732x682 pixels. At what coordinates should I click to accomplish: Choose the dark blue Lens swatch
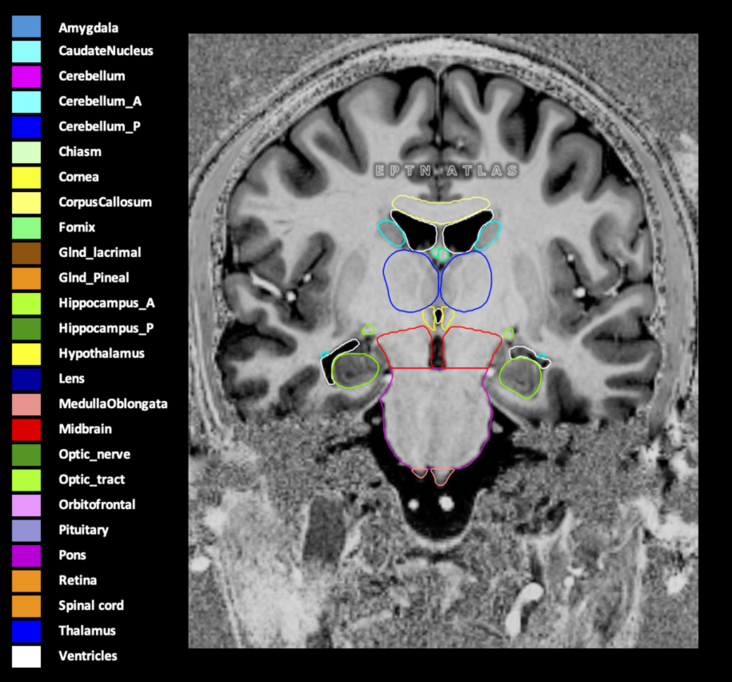coord(26,379)
